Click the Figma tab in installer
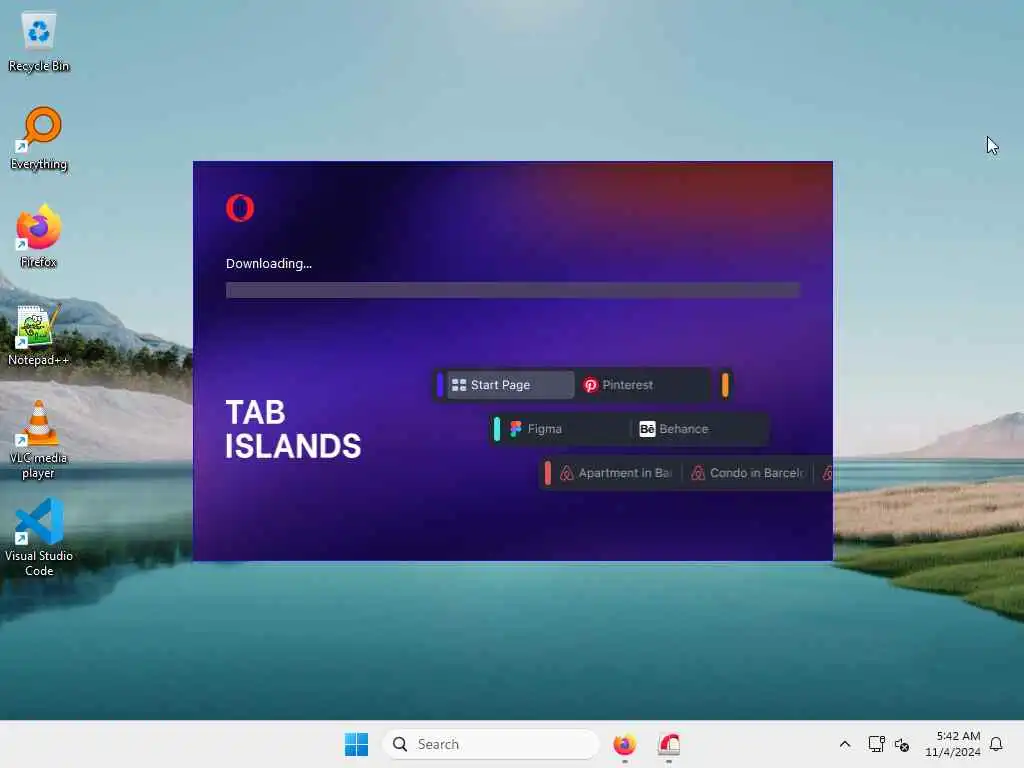 [x=567, y=429]
